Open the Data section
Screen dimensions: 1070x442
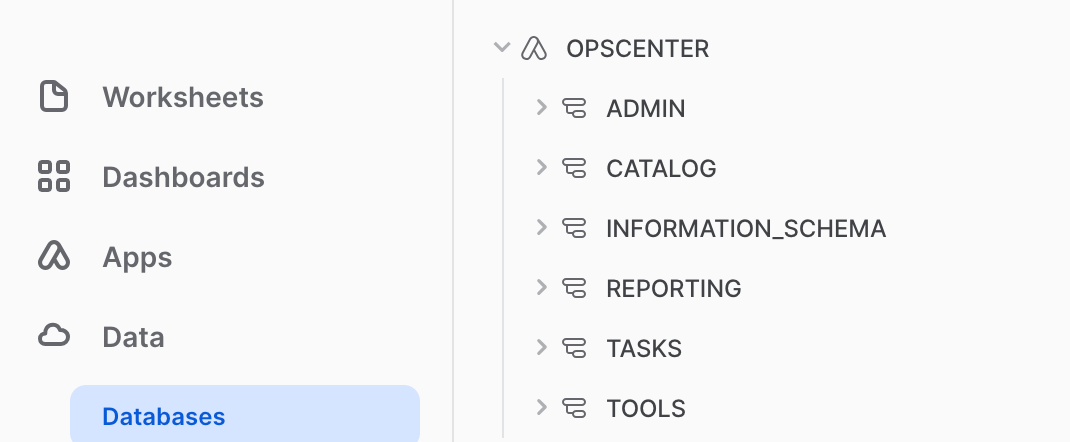(x=133, y=337)
